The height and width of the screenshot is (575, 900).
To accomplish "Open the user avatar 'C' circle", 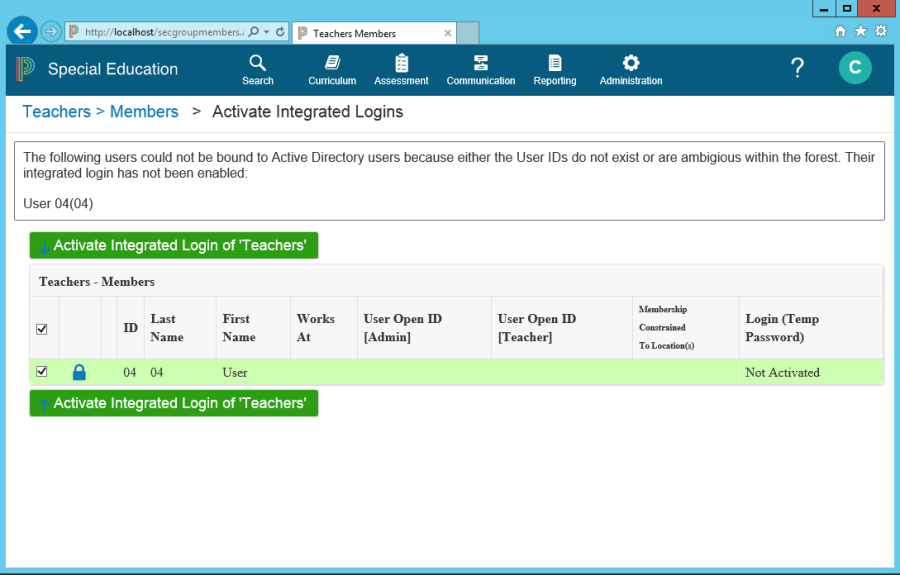I will coord(854,68).
